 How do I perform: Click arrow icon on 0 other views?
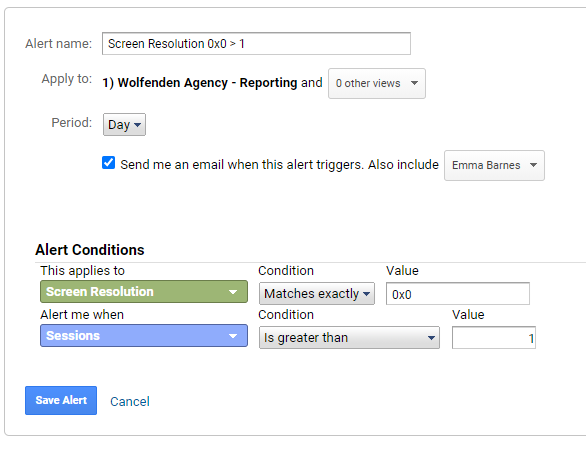(x=414, y=83)
